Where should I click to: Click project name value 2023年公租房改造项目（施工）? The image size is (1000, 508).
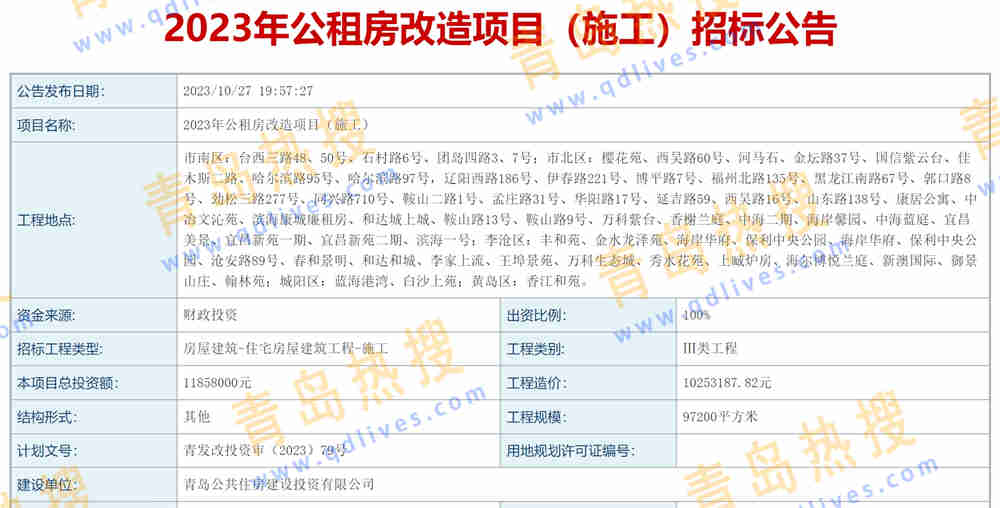pyautogui.click(x=276, y=125)
